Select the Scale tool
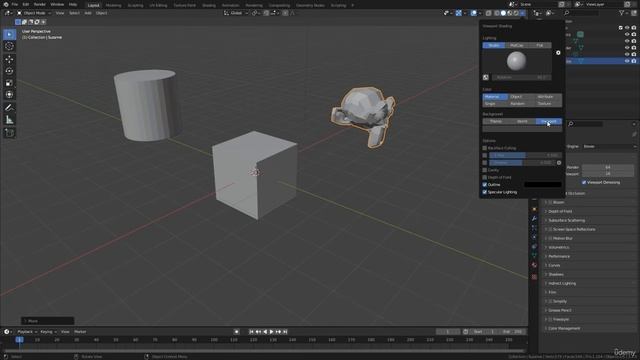The width and height of the screenshot is (640, 360). (x=9, y=83)
